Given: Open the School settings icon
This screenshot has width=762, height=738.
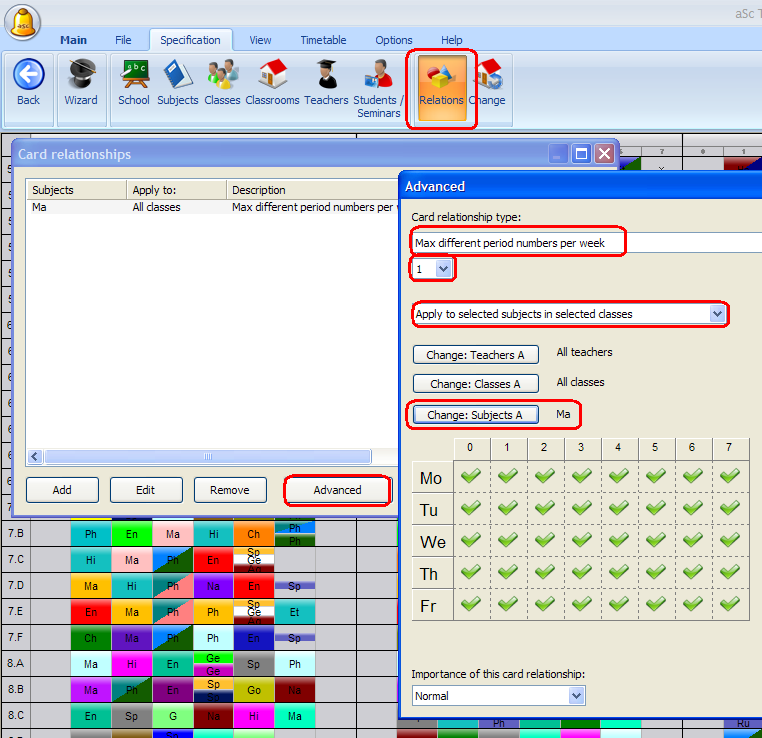Looking at the screenshot, I should tap(134, 75).
